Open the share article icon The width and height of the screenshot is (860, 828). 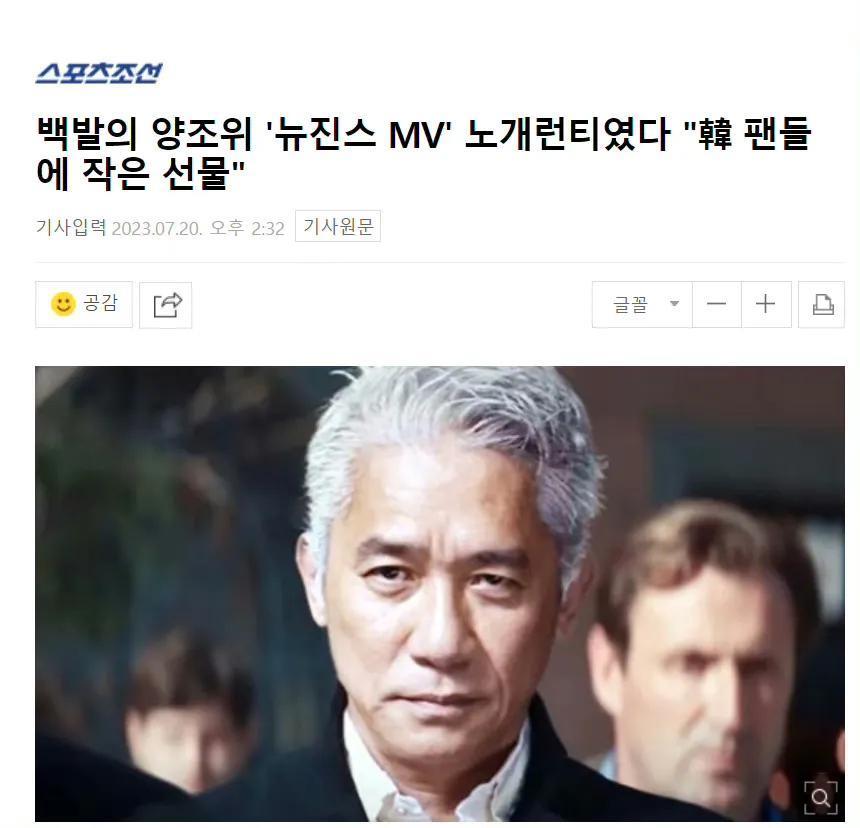166,305
